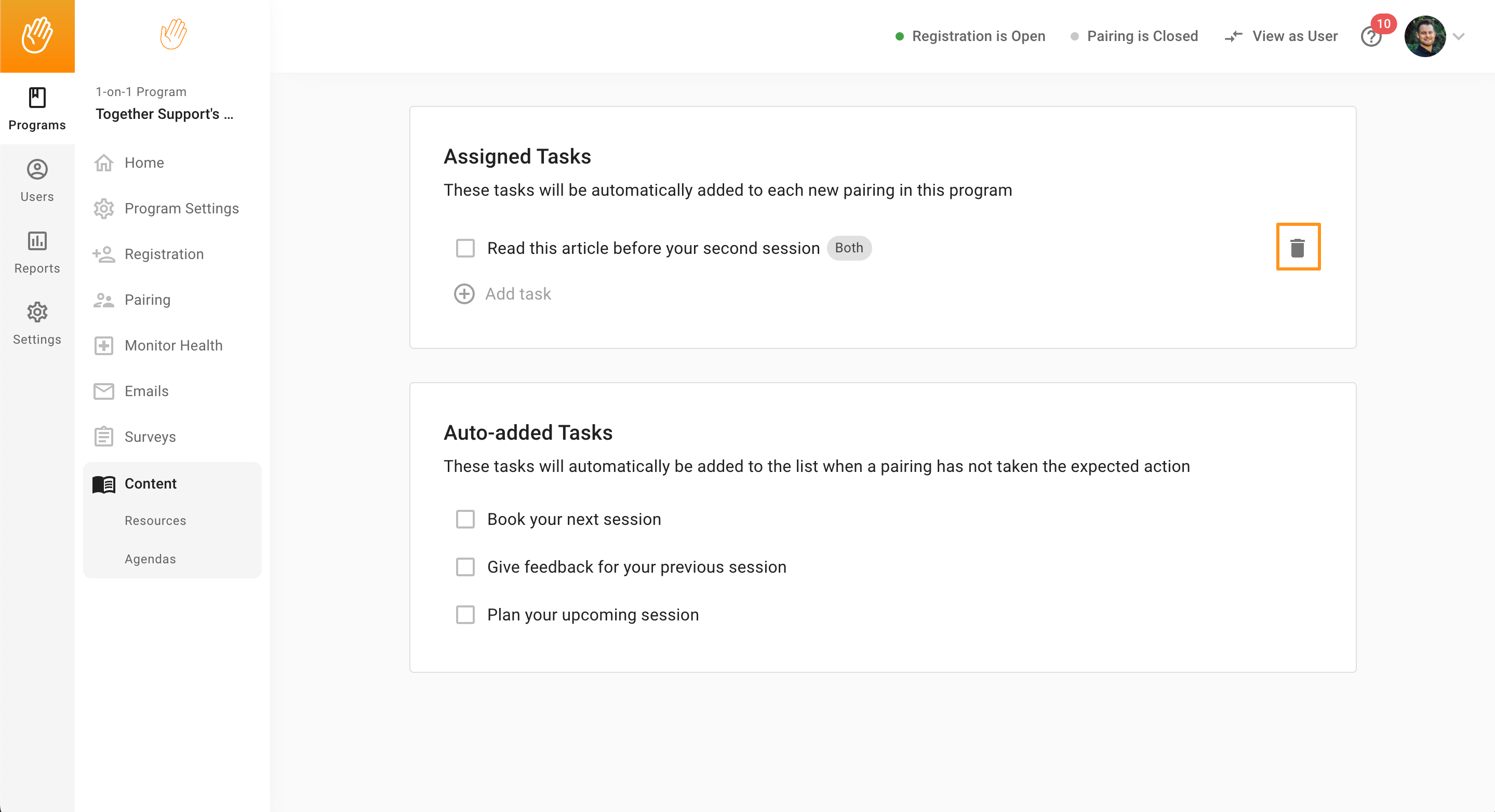Click the 'Both' tag on the task
This screenshot has width=1495, height=812.
click(x=848, y=248)
